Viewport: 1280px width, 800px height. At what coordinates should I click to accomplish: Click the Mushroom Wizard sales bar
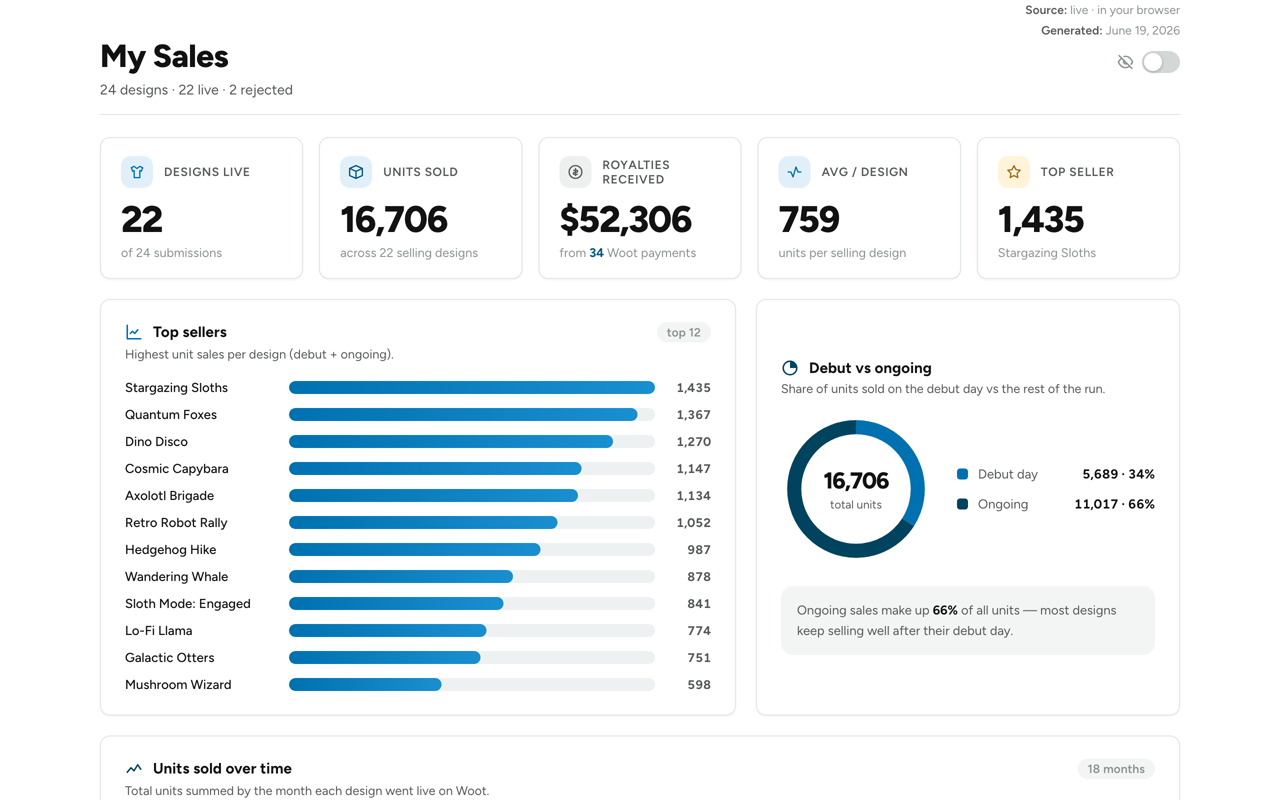pyautogui.click(x=472, y=685)
